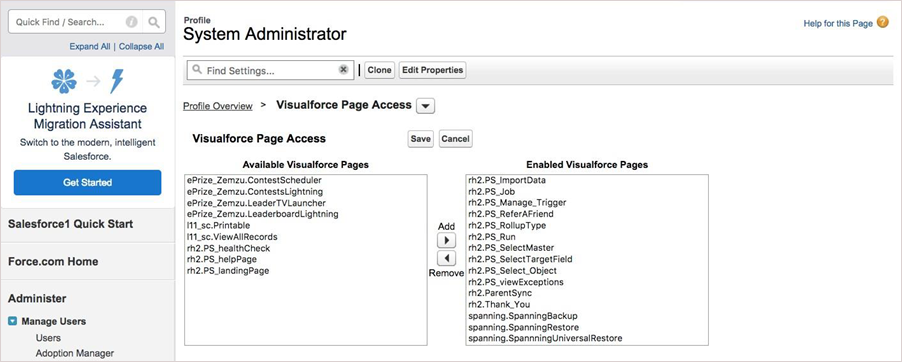Select rh2.PS_helpPage in available list
The image size is (902, 362).
click(x=305, y=260)
